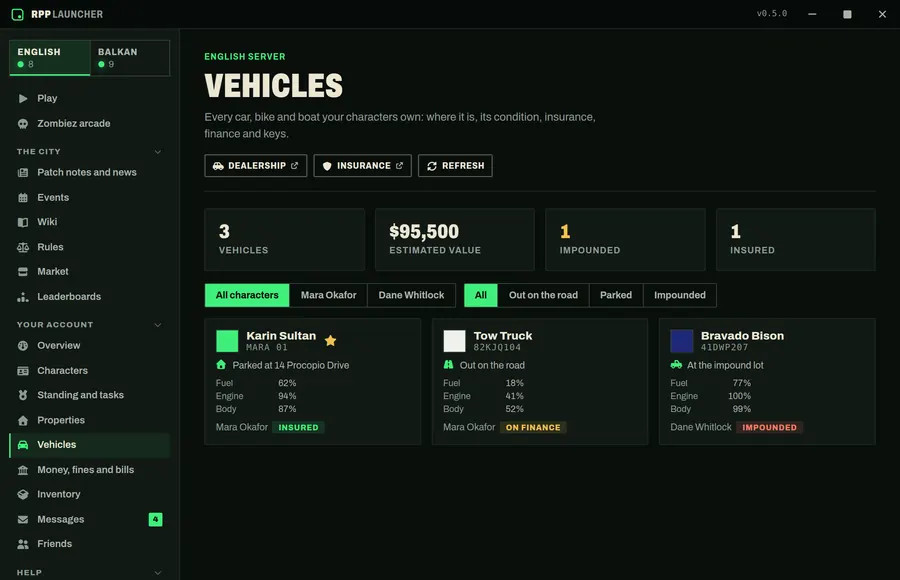The height and width of the screenshot is (580, 900).
Task: Click the shield icon on Insurance button
Action: [x=327, y=166]
